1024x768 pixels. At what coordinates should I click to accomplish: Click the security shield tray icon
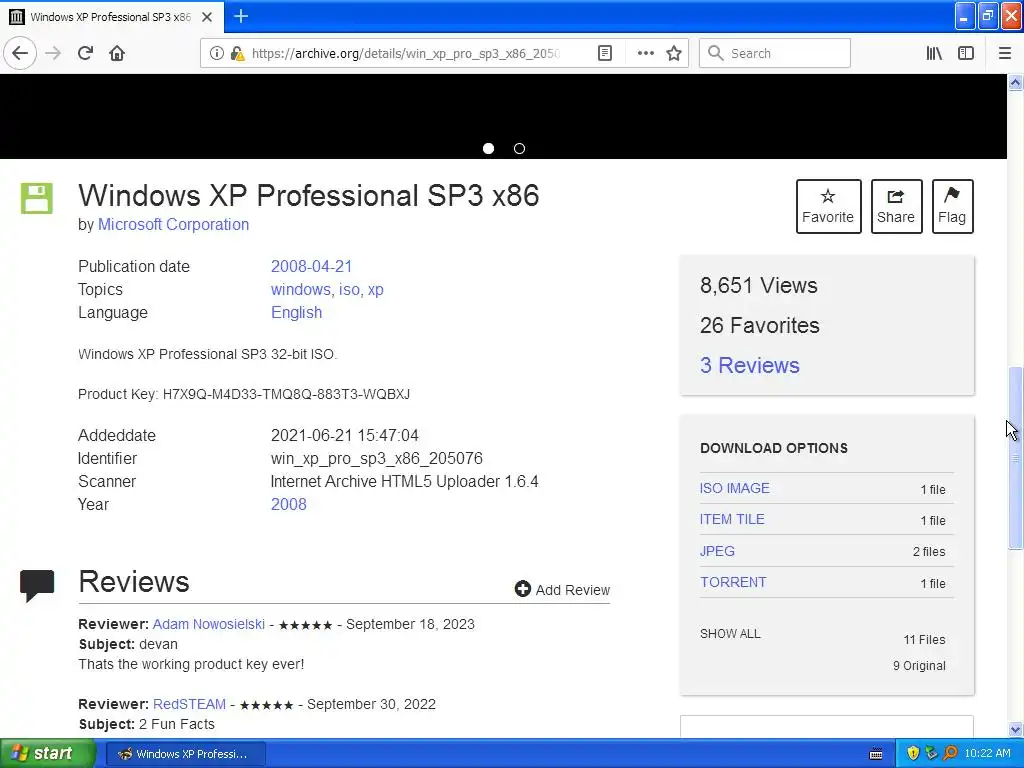[913, 754]
